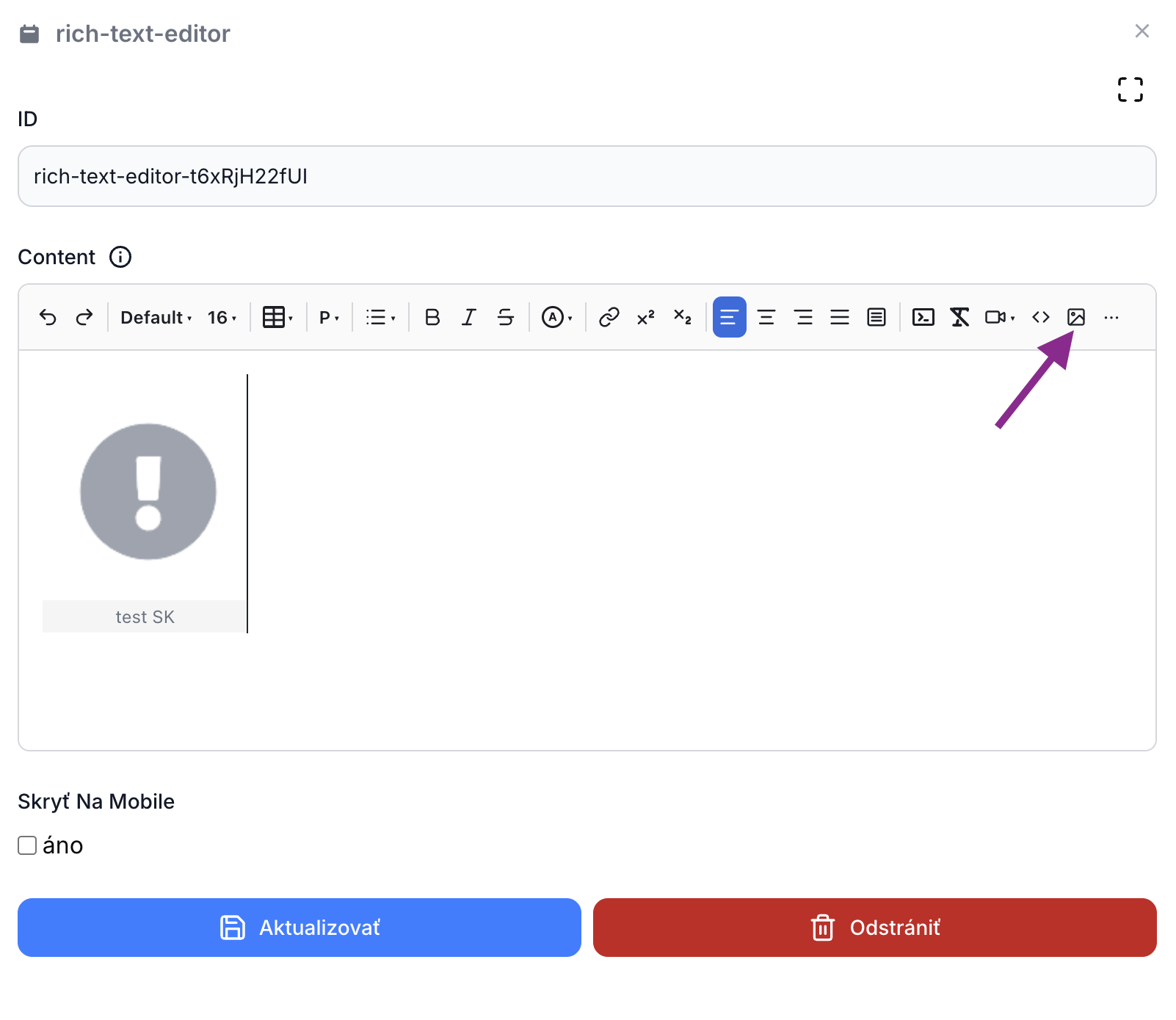
Task: Undo the last edit in the toolbar
Action: (x=48, y=317)
